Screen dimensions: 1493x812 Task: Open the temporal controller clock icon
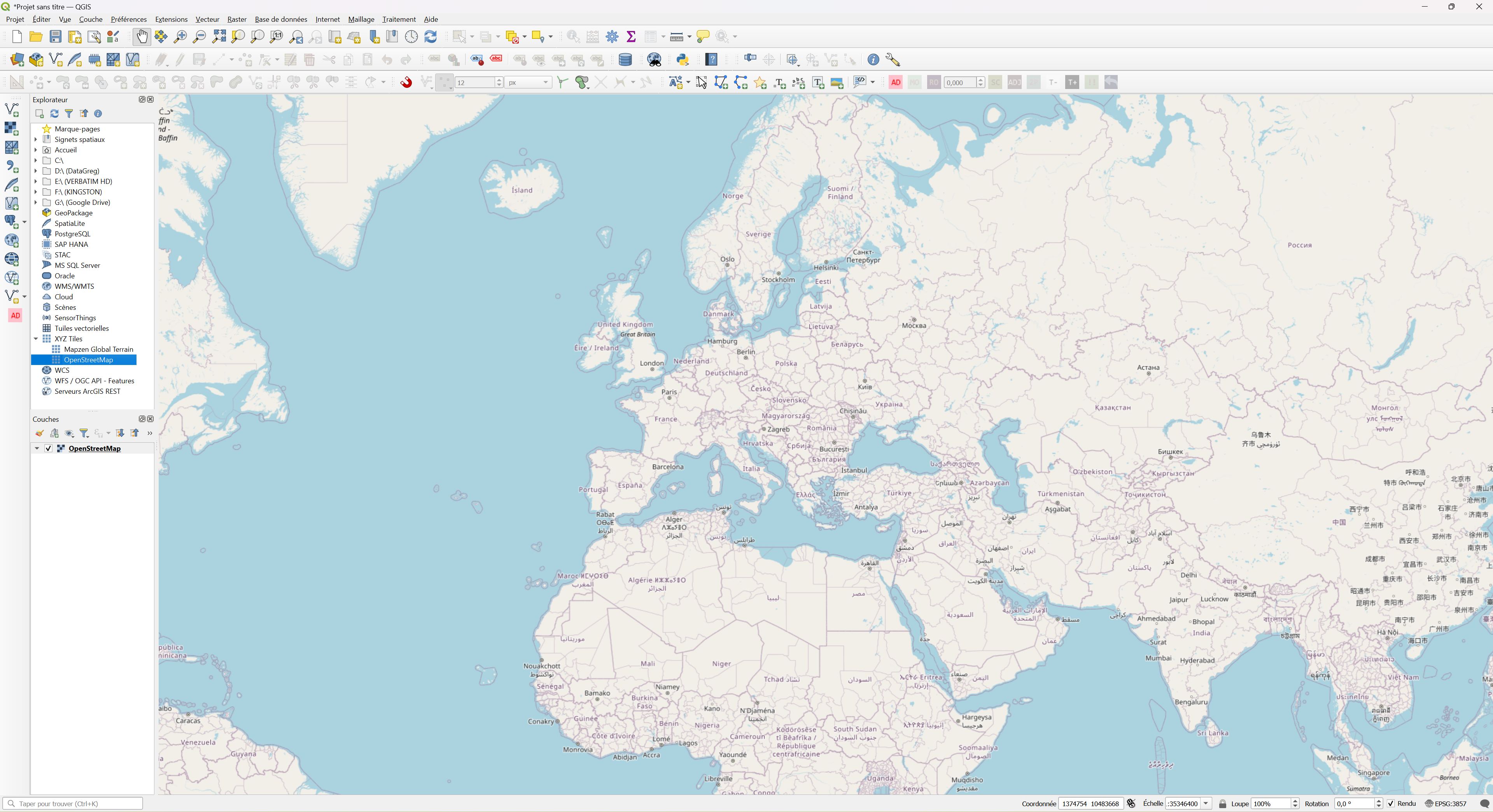[x=411, y=37]
